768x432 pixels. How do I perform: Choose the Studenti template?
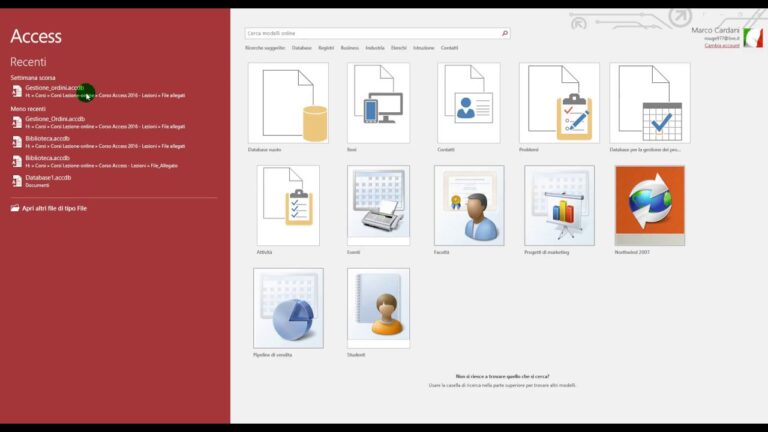(379, 308)
